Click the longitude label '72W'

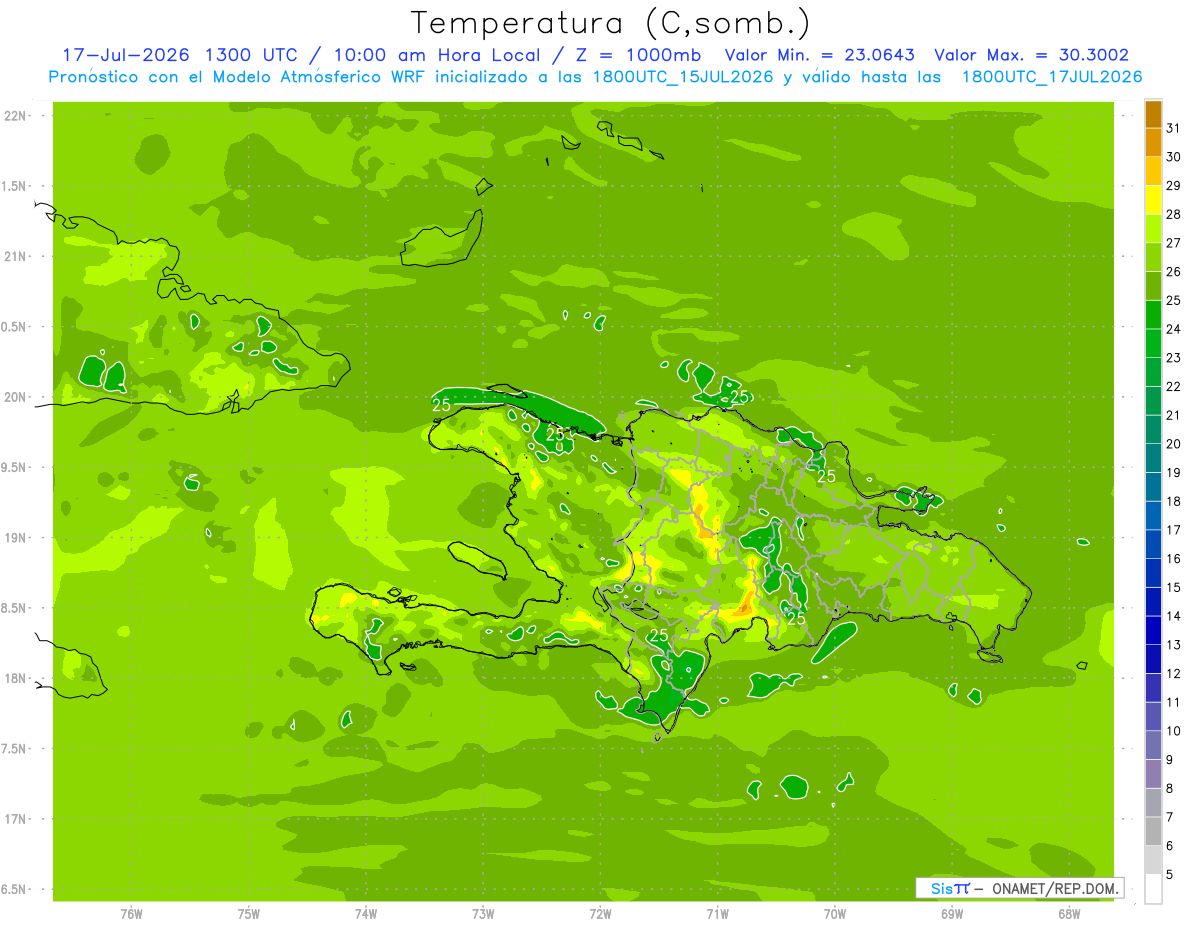coord(600,914)
